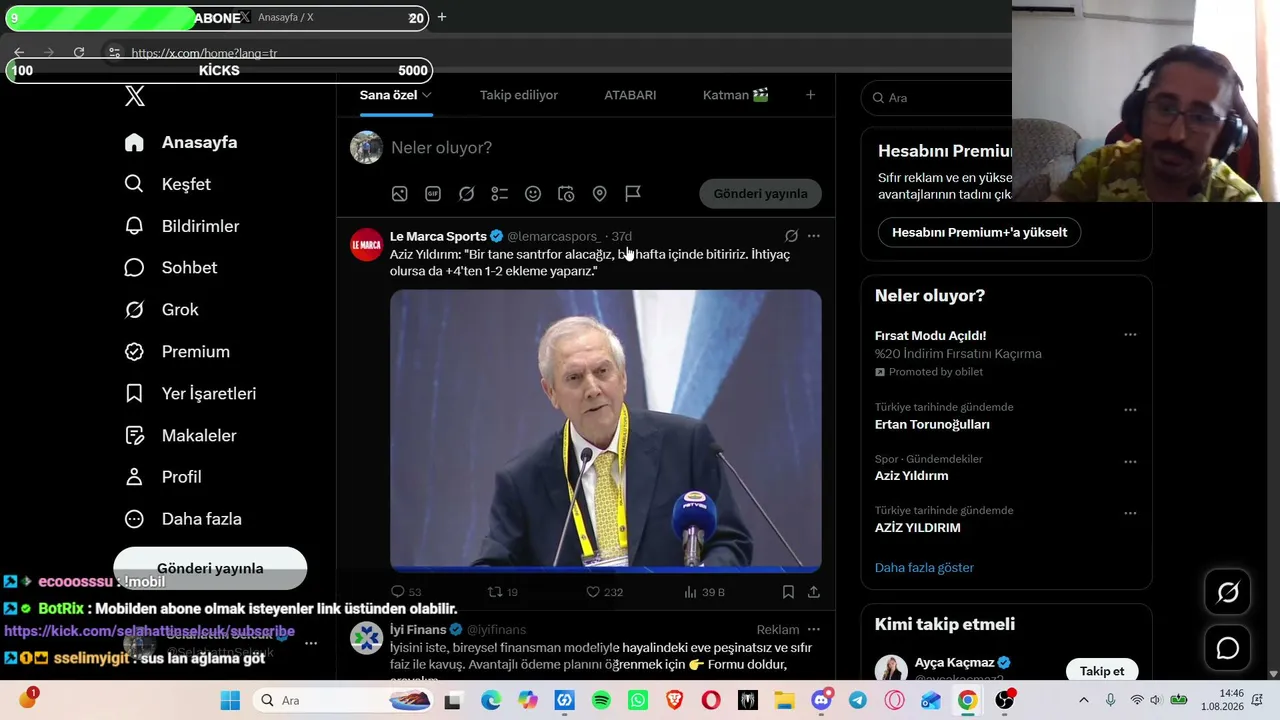1280x720 pixels.
Task: Open options for Aziz Yıldırım trend
Action: (x=1130, y=462)
